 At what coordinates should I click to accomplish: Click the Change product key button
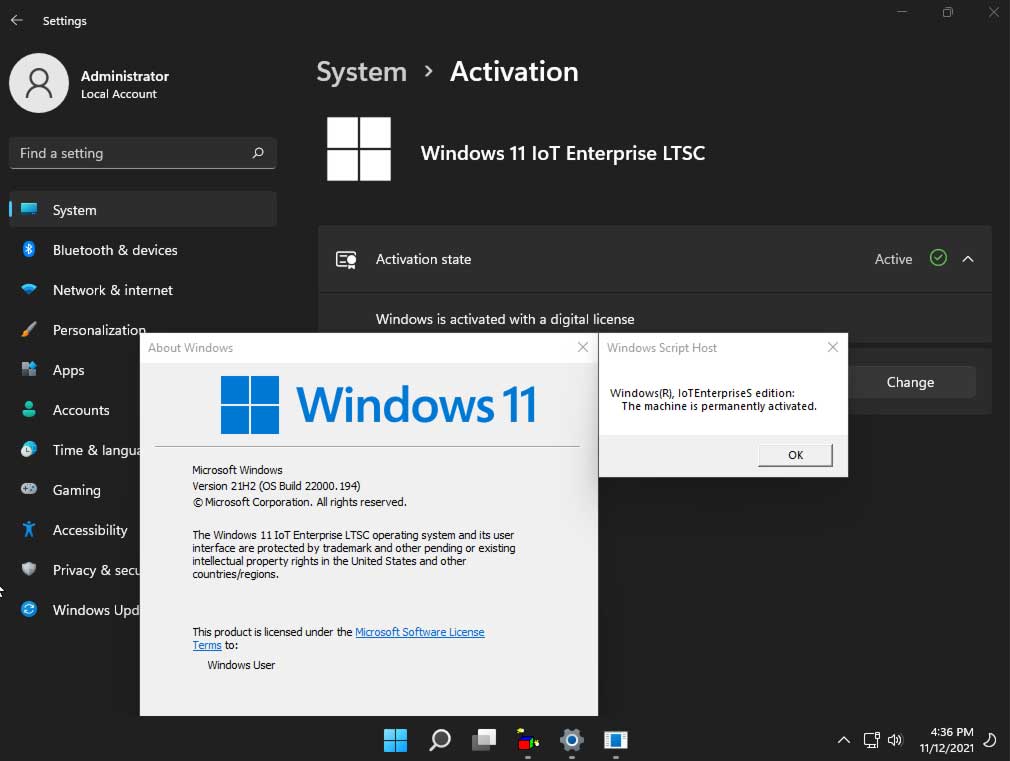pos(910,382)
